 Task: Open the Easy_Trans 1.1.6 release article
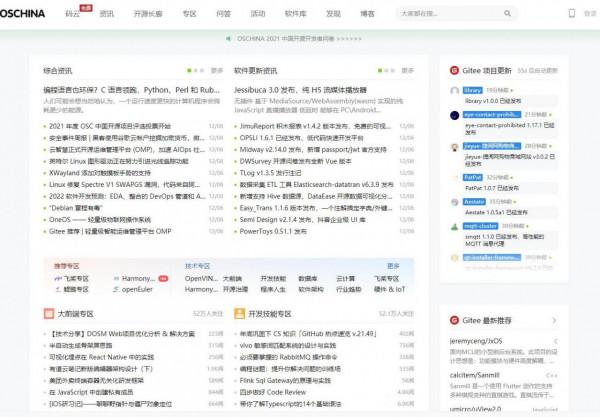pos(316,208)
